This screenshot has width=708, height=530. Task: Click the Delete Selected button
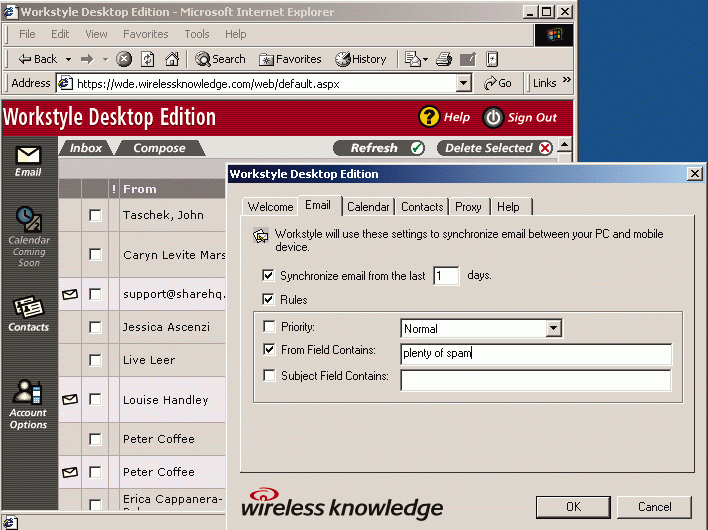pos(495,148)
